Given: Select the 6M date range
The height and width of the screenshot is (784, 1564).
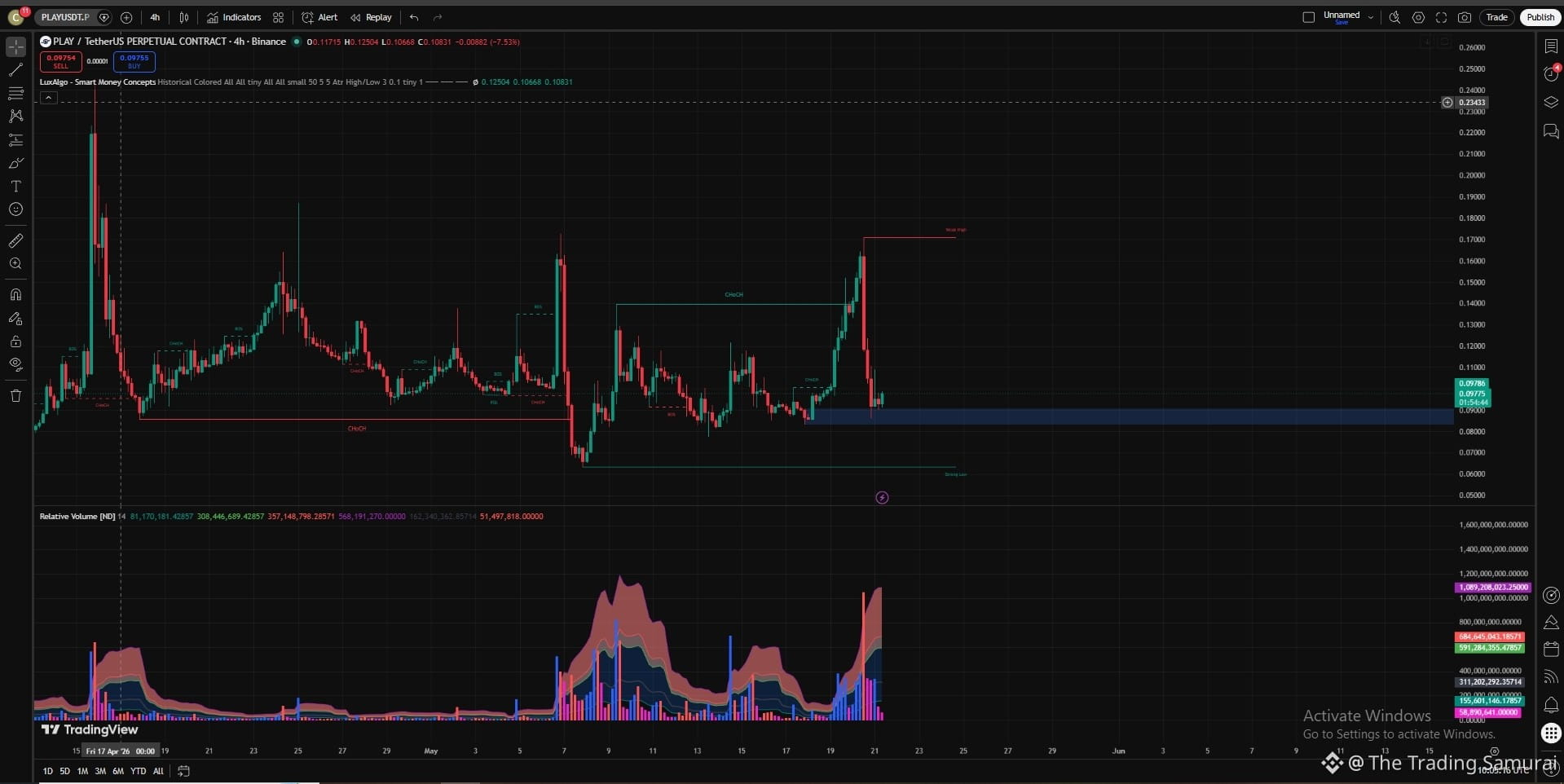Looking at the screenshot, I should [118, 771].
